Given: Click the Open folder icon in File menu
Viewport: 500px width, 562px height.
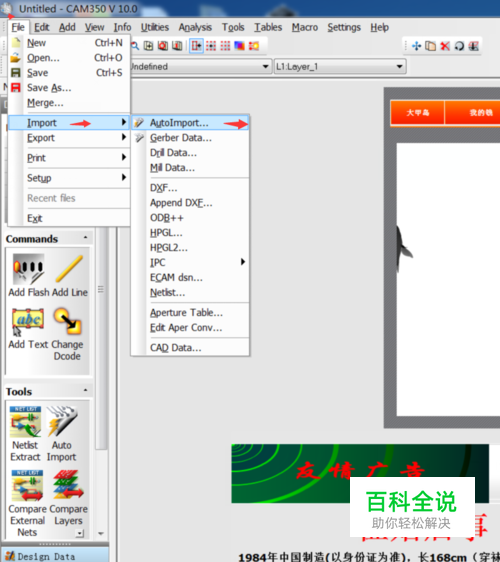Looking at the screenshot, I should (x=16, y=58).
